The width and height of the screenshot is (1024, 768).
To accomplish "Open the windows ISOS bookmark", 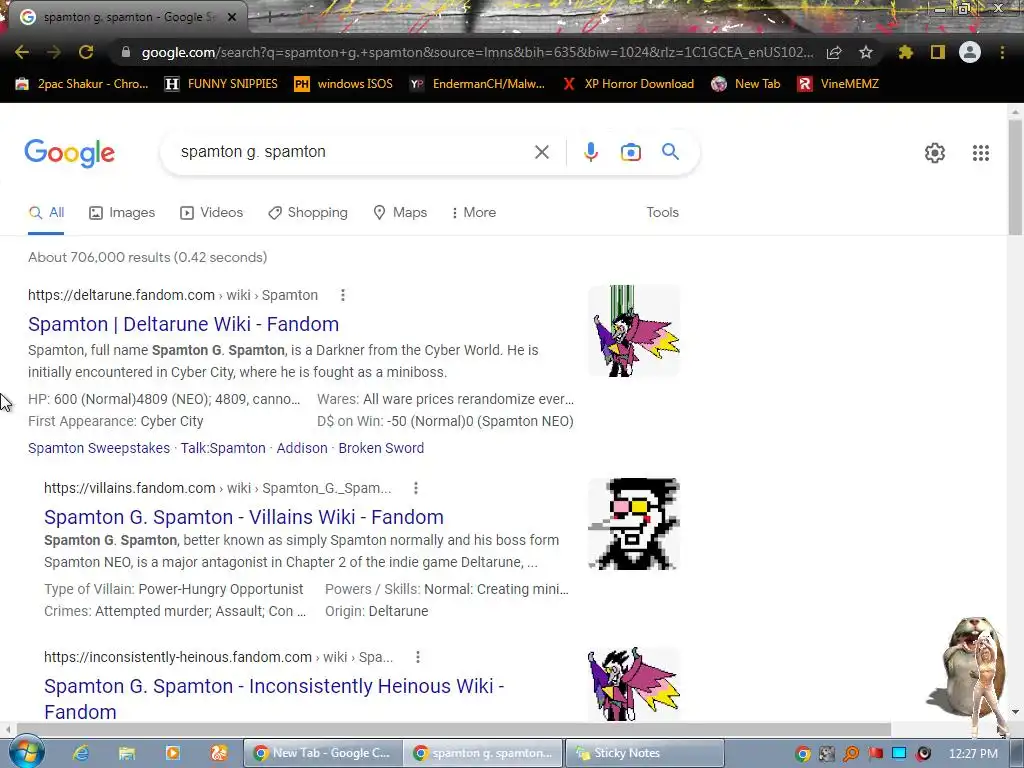I will click(x=344, y=84).
